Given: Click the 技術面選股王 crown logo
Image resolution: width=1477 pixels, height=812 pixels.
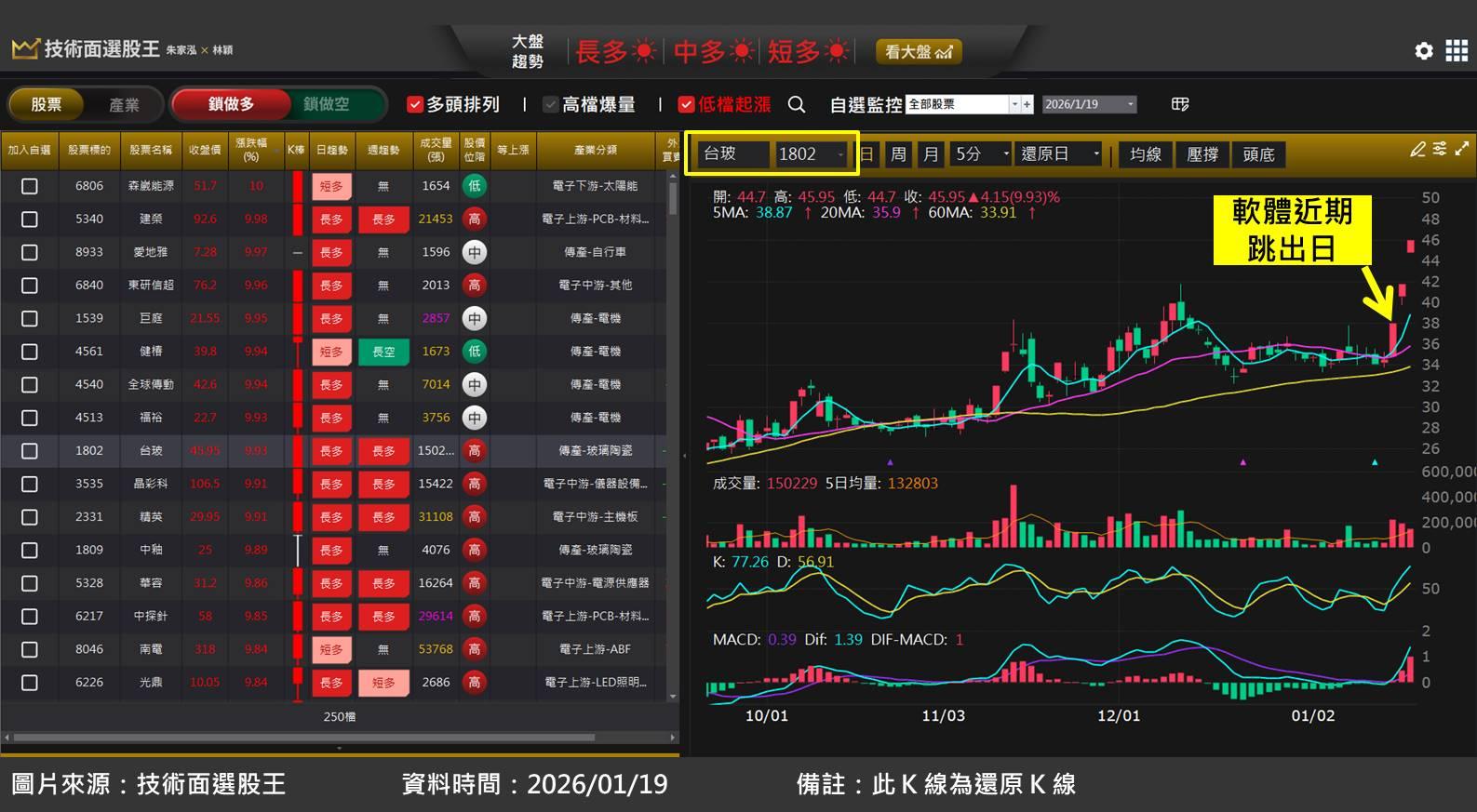Looking at the screenshot, I should click(x=25, y=48).
